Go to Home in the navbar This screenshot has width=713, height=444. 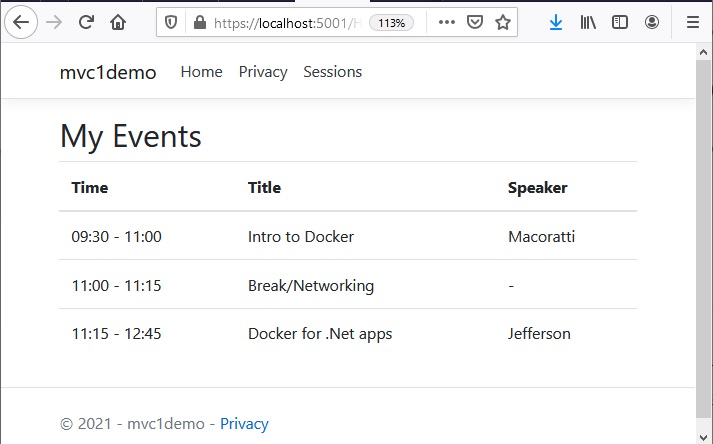[201, 72]
